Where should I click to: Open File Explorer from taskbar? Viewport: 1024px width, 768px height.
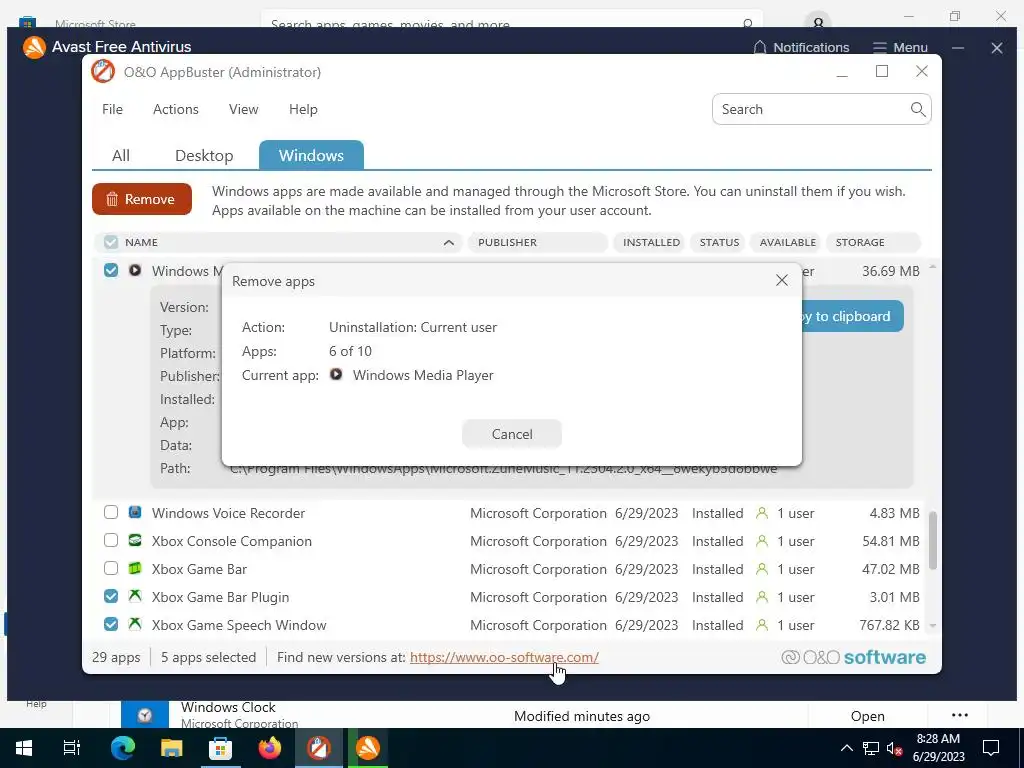(x=171, y=748)
